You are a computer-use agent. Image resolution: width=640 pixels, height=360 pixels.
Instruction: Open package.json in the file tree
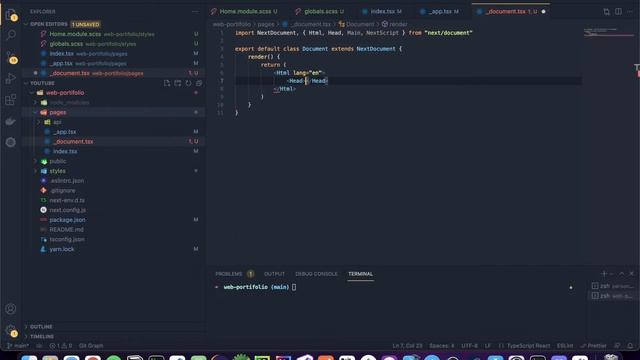[67, 220]
